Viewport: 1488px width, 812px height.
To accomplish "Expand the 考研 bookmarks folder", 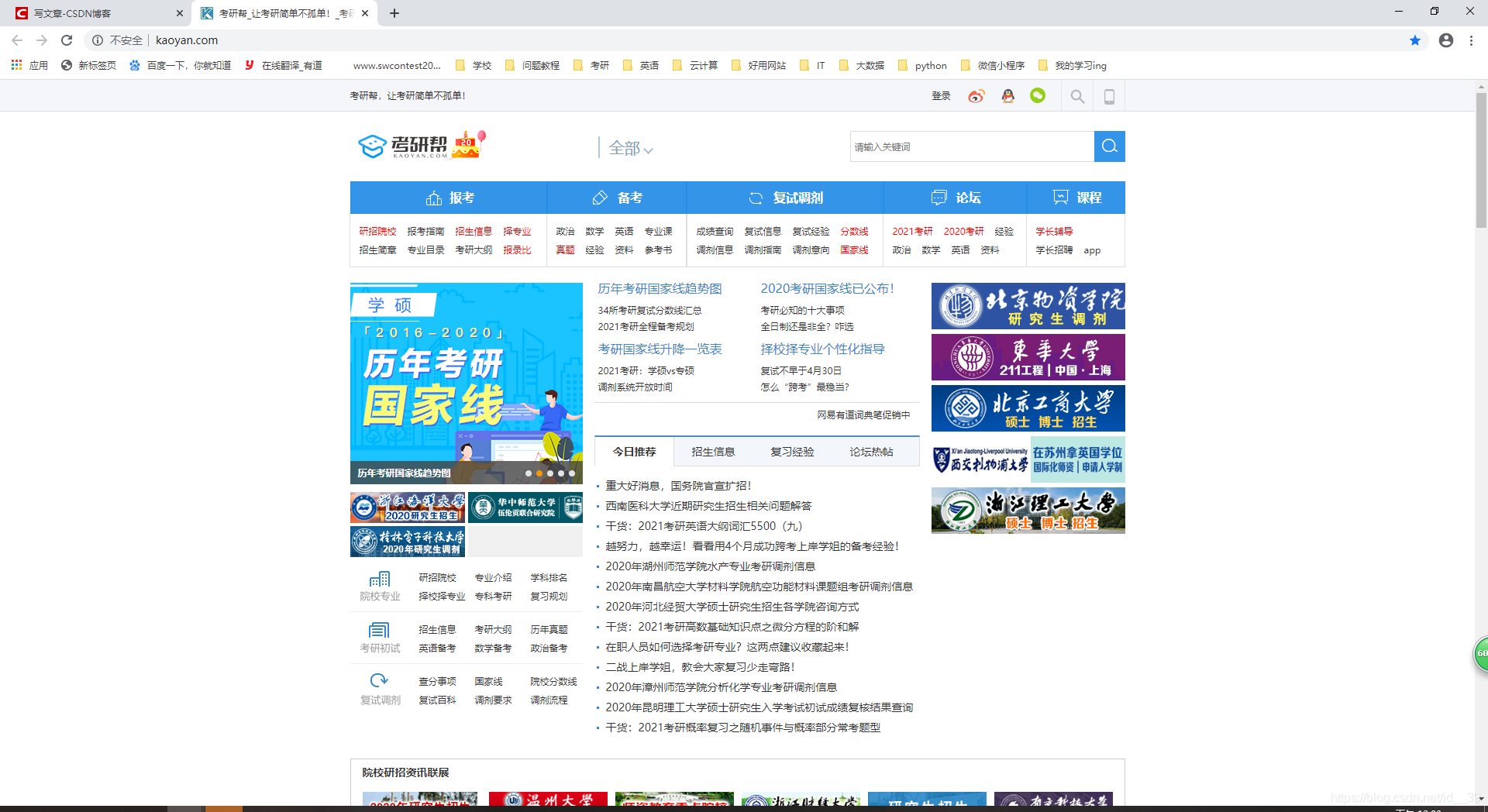I will 591,65.
